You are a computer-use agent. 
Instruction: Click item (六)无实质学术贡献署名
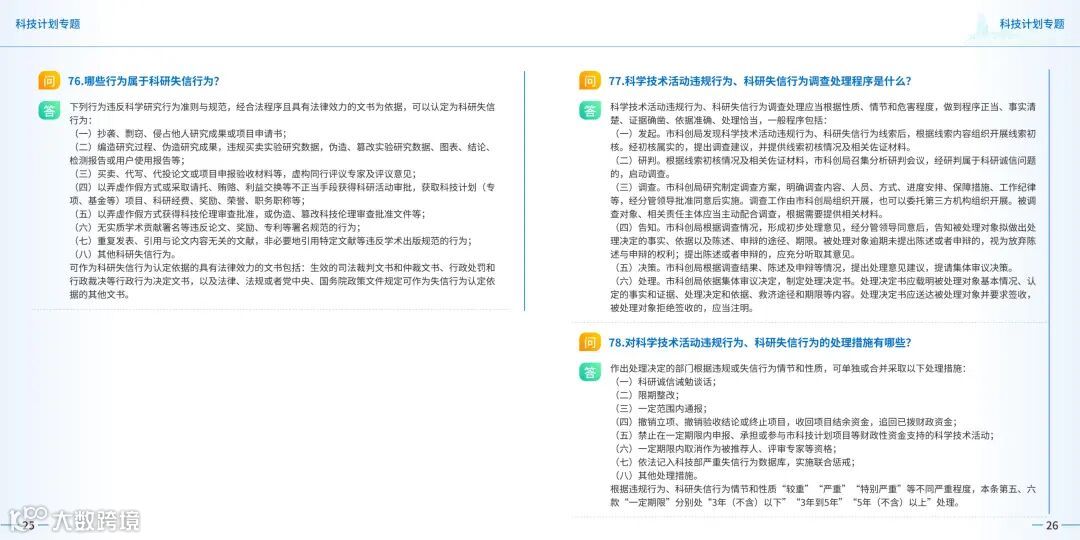(x=216, y=227)
